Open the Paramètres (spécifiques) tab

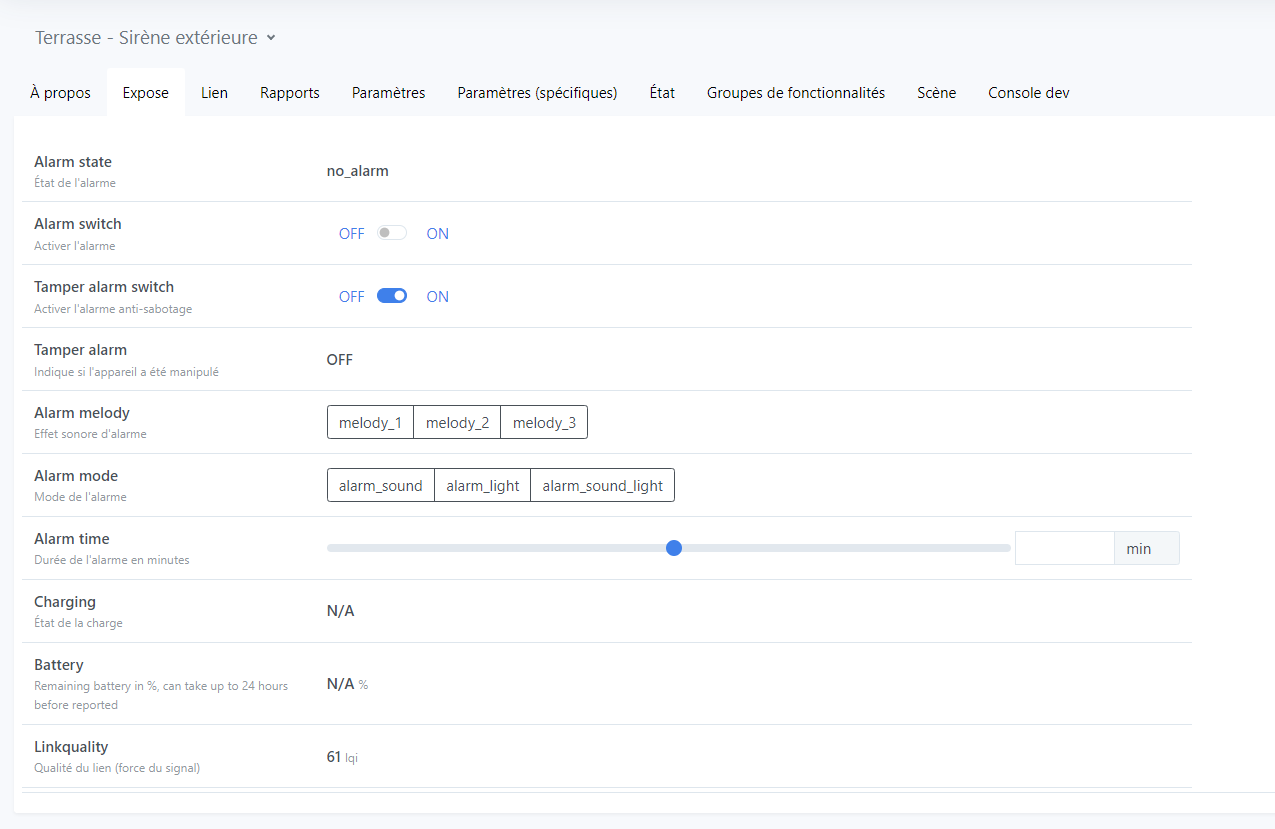point(537,93)
